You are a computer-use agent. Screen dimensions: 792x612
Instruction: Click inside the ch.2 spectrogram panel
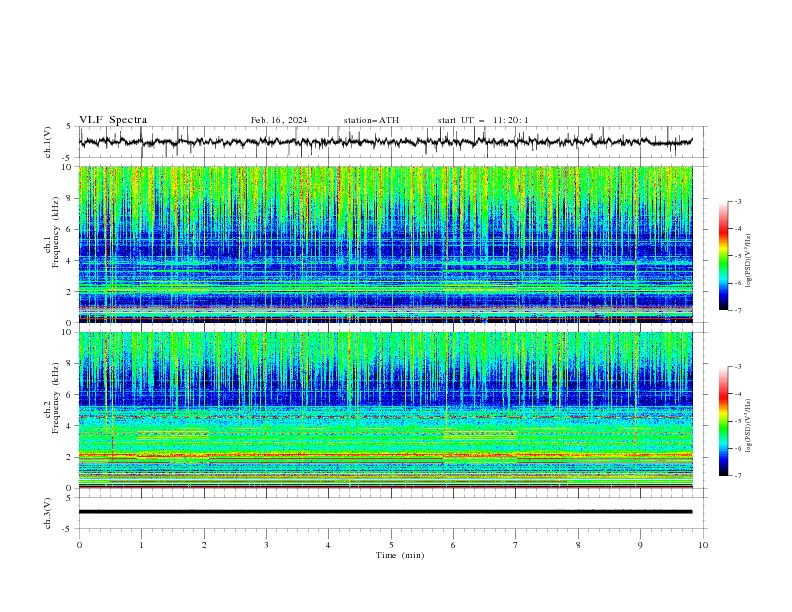click(385, 410)
